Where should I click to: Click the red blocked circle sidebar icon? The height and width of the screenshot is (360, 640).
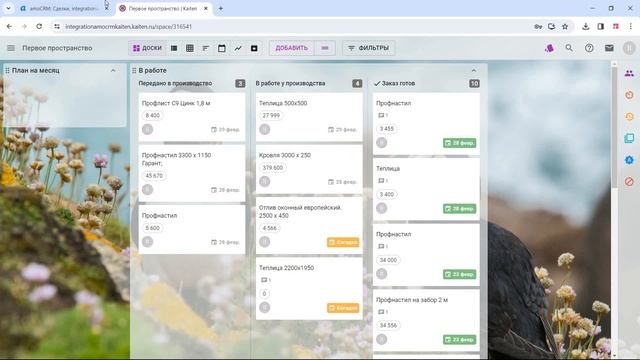[629, 181]
